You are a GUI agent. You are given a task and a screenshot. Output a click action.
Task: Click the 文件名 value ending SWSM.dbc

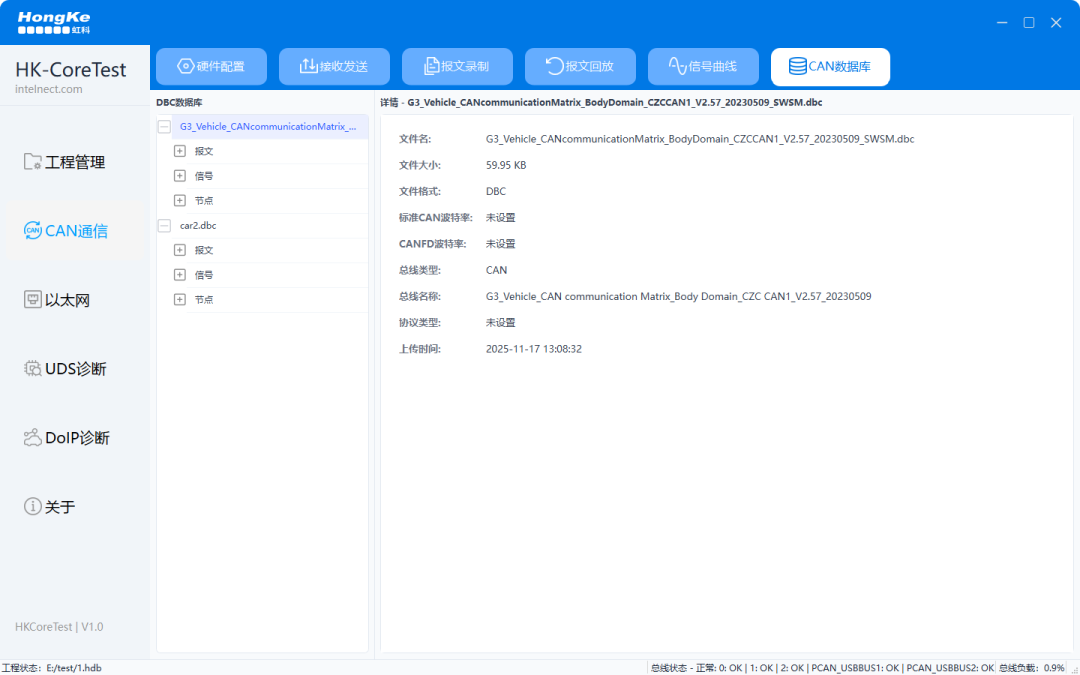pyautogui.click(x=700, y=139)
